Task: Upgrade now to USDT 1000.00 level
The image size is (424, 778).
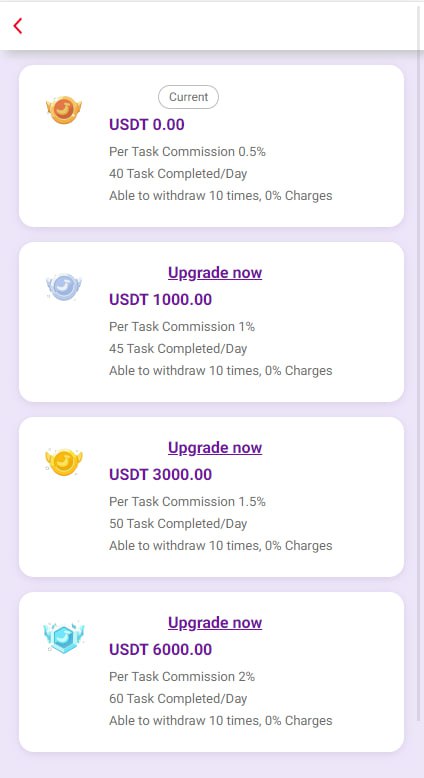Action: (215, 273)
